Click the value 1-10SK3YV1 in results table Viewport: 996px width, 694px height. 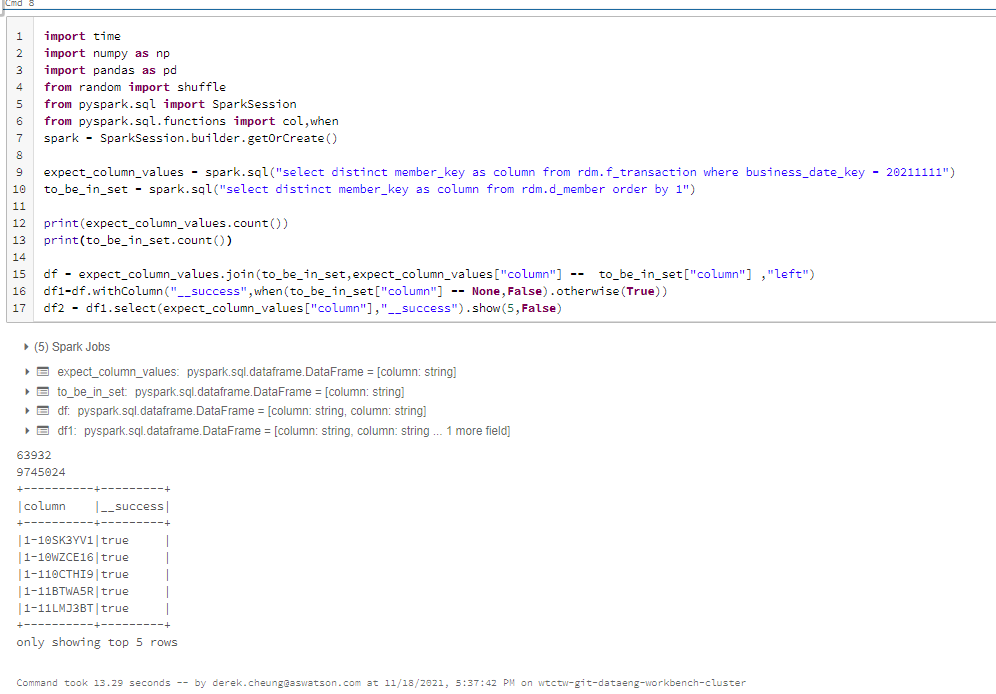click(x=59, y=540)
